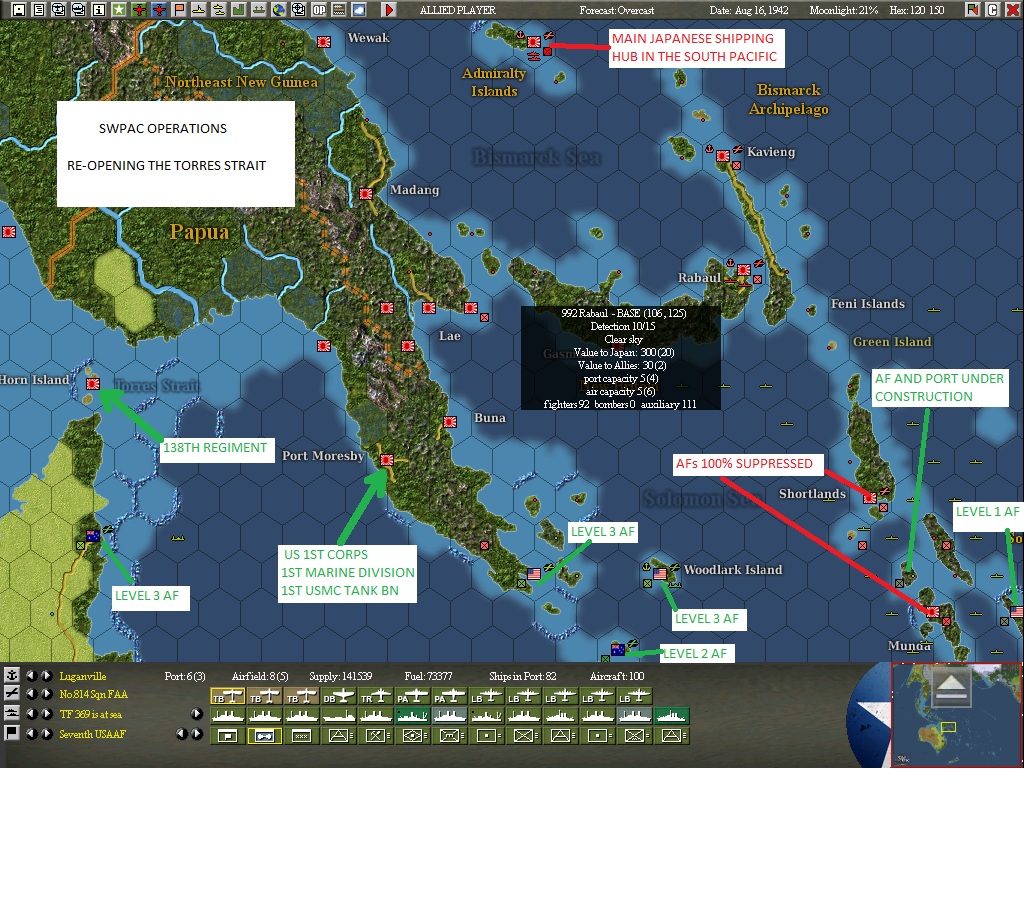Click the crosshair target toolbar icon

(x=299, y=9)
